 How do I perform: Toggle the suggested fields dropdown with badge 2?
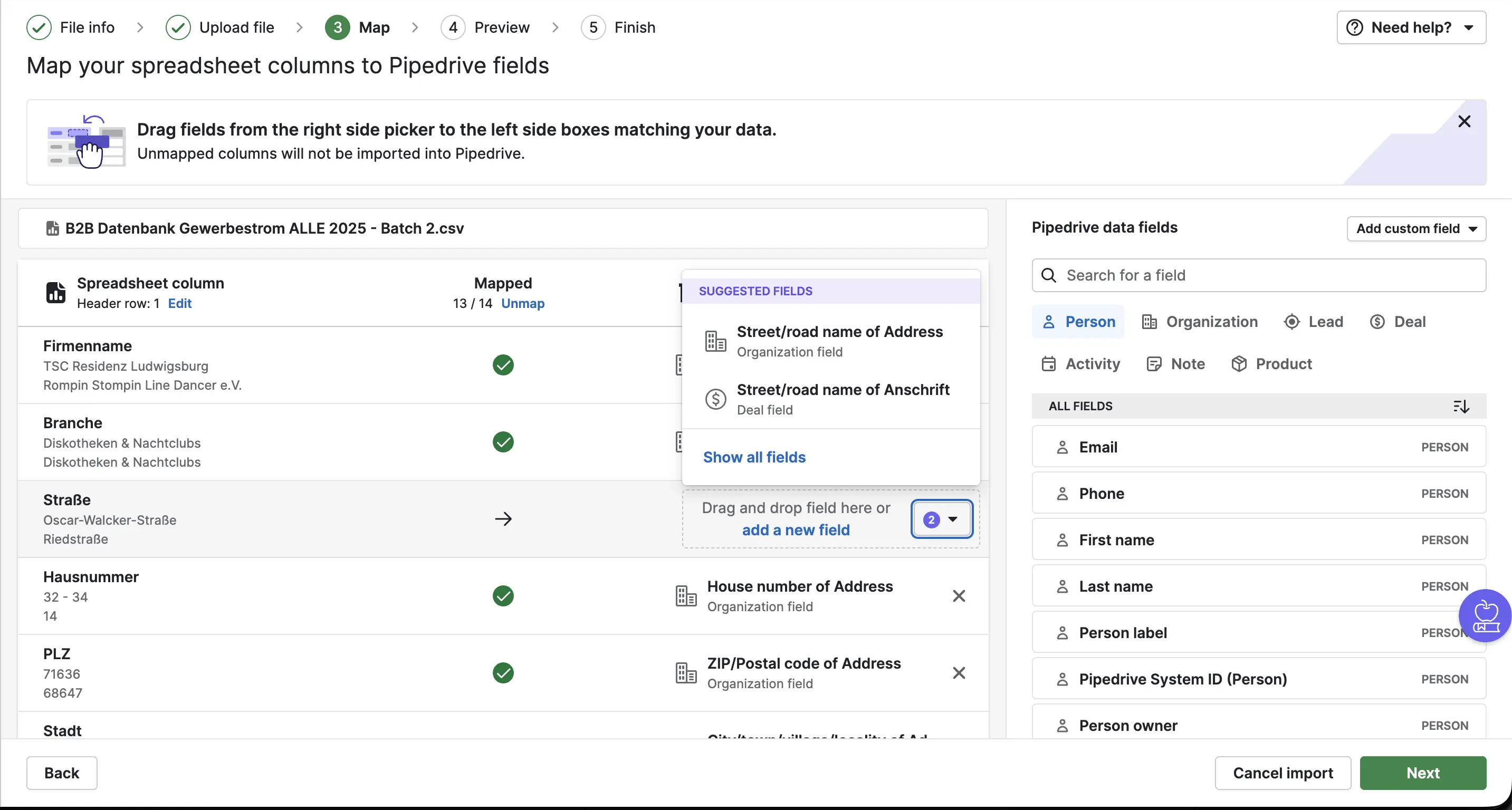pyautogui.click(x=941, y=519)
